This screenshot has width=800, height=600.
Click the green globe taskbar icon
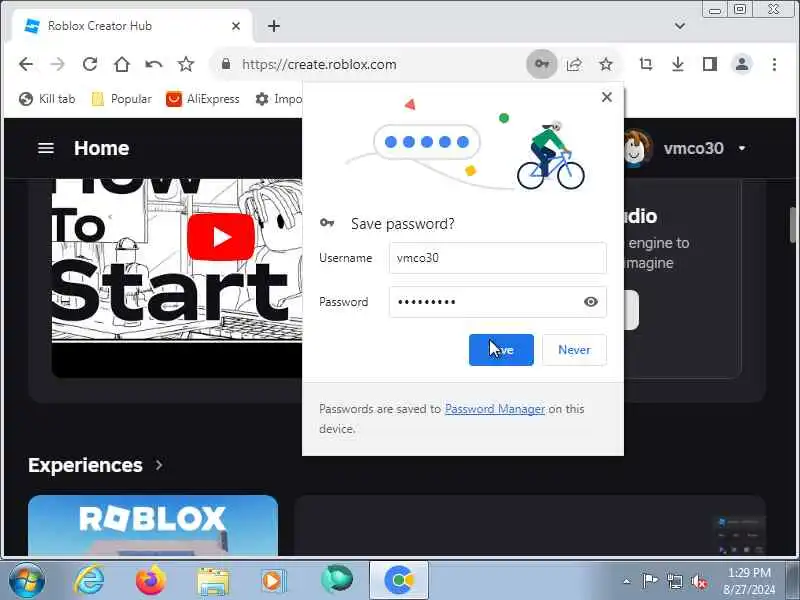(337, 580)
